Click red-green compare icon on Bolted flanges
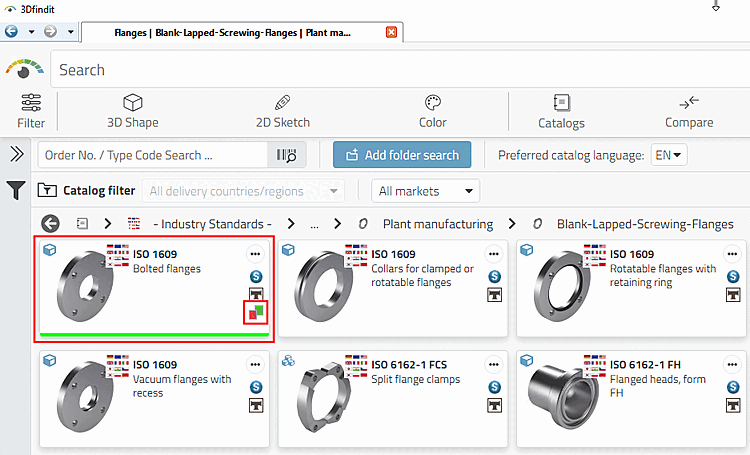This screenshot has height=455, width=750. [256, 313]
